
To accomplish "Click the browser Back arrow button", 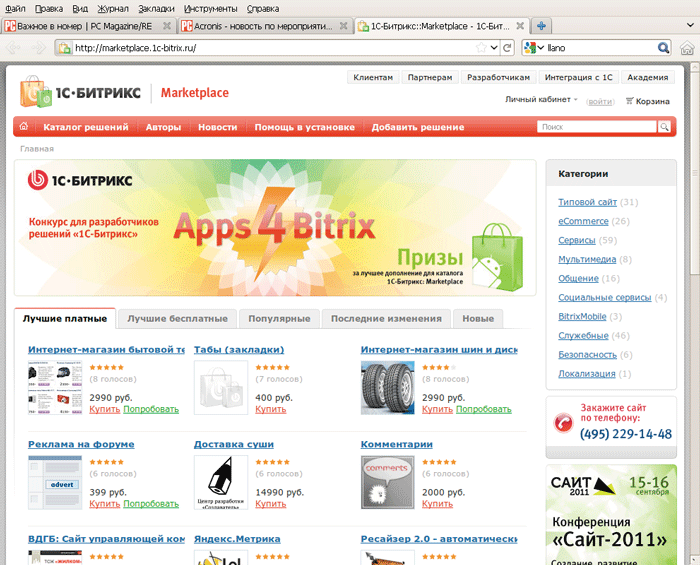I will [x=17, y=47].
